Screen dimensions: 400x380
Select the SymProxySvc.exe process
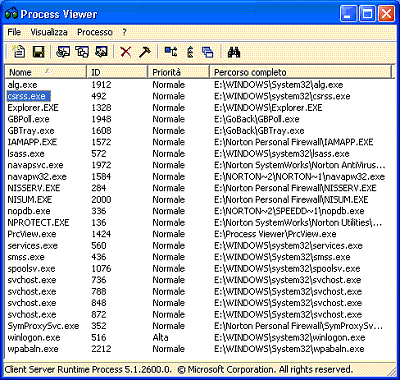tap(43, 326)
